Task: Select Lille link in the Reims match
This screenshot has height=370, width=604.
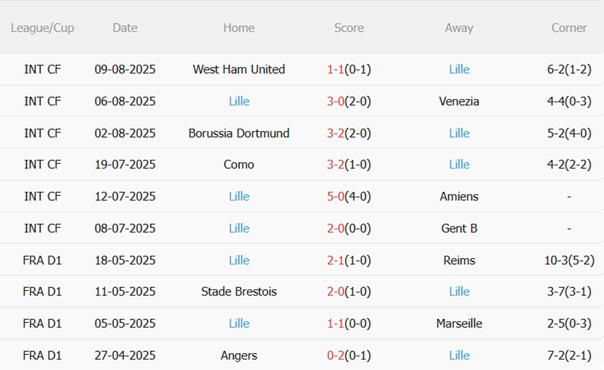Action: pos(239,260)
